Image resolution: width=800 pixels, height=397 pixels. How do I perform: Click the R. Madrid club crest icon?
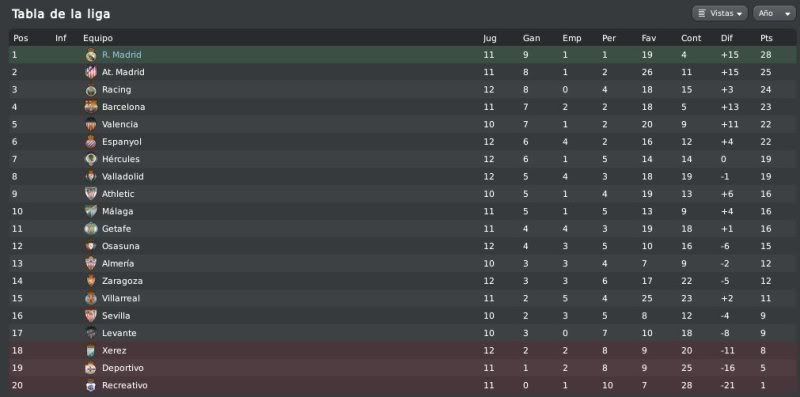point(91,55)
